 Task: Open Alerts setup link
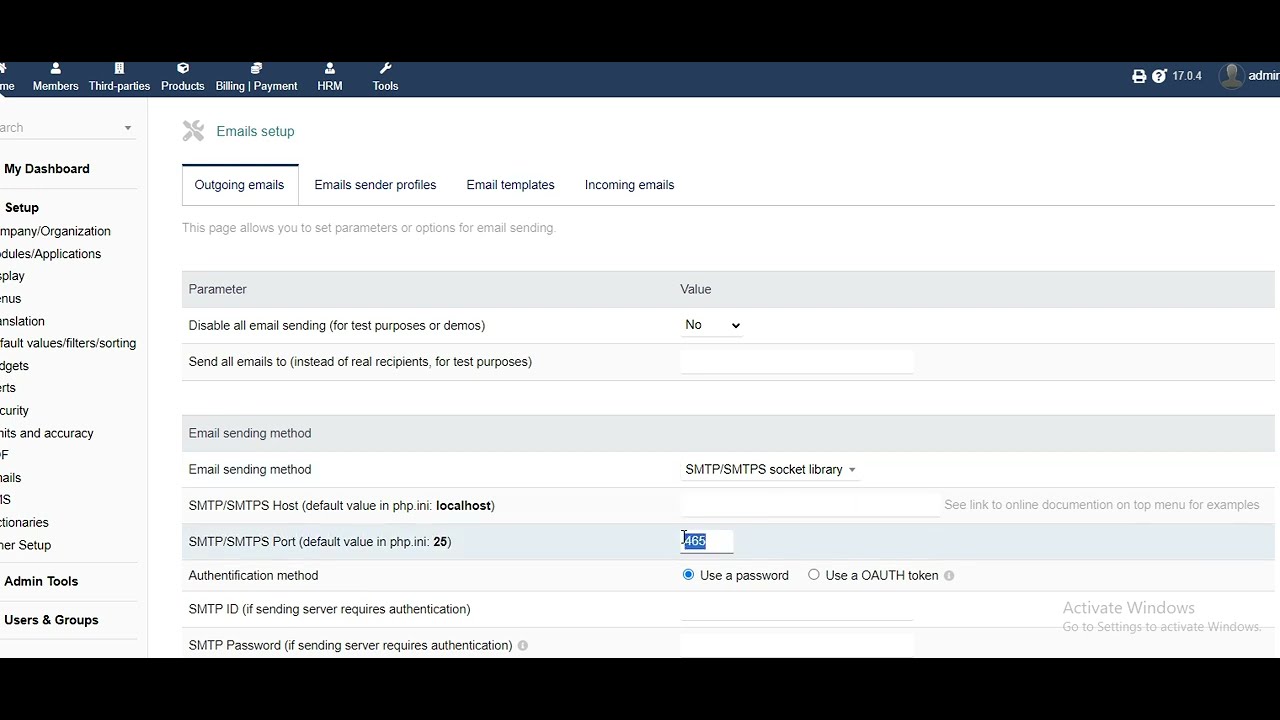pyautogui.click(x=8, y=388)
